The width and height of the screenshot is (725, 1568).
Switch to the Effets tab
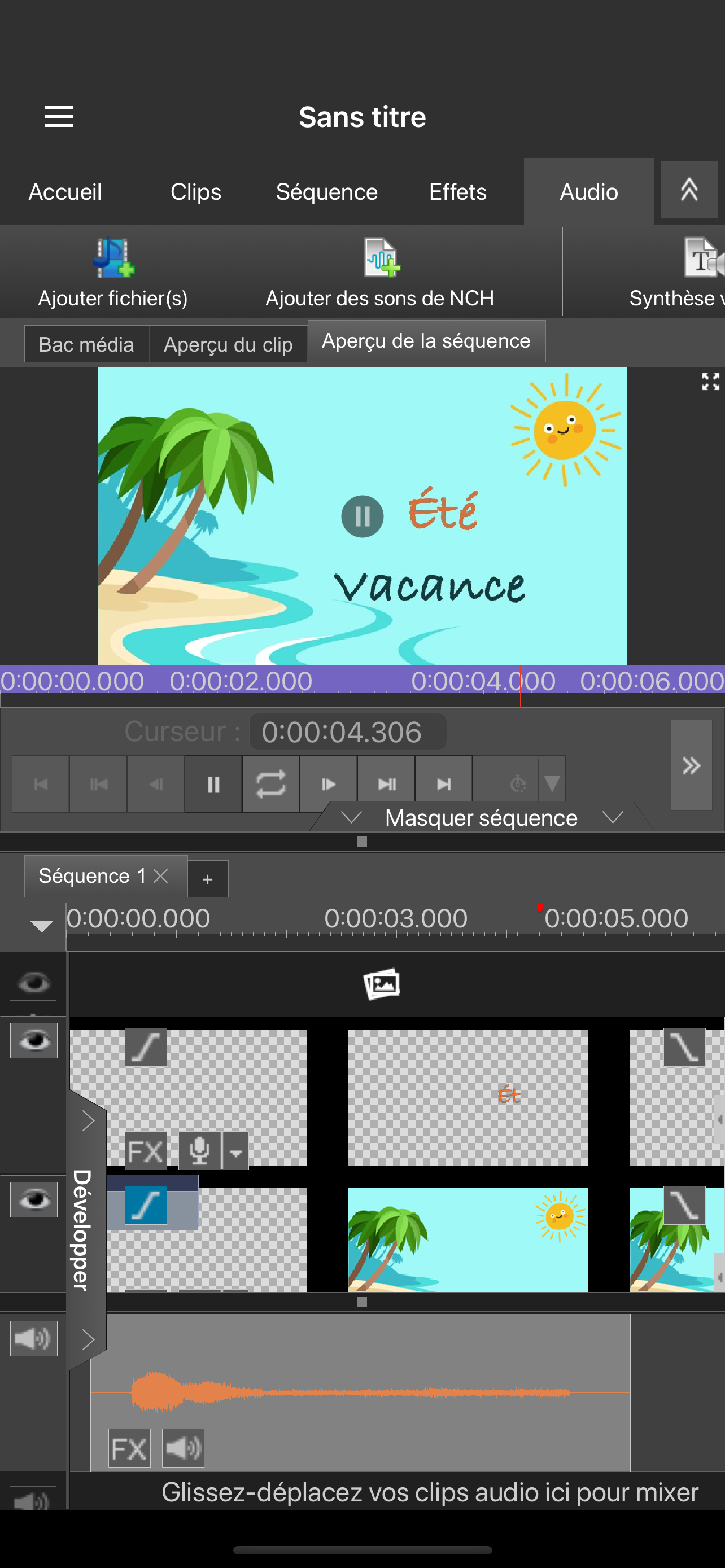click(458, 192)
